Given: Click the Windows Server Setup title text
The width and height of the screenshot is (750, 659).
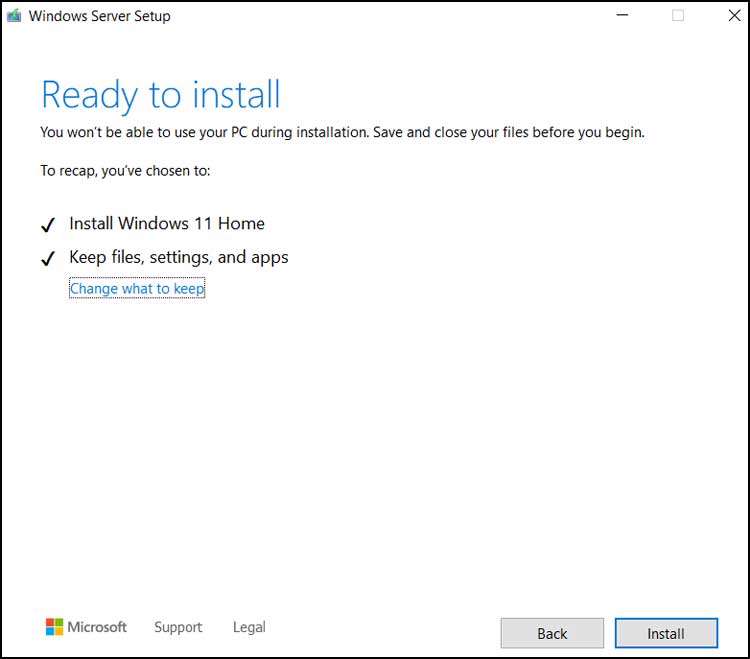Looking at the screenshot, I should click(100, 16).
